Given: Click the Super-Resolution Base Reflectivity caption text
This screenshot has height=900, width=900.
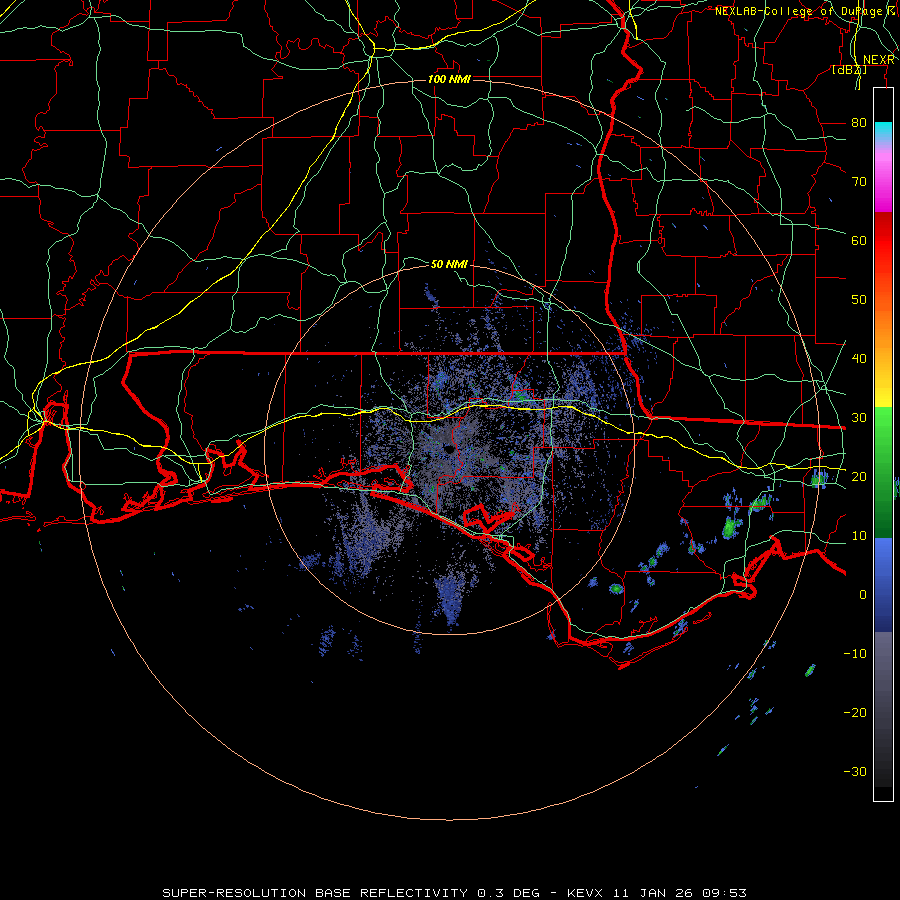Looking at the screenshot, I should pos(313,893).
